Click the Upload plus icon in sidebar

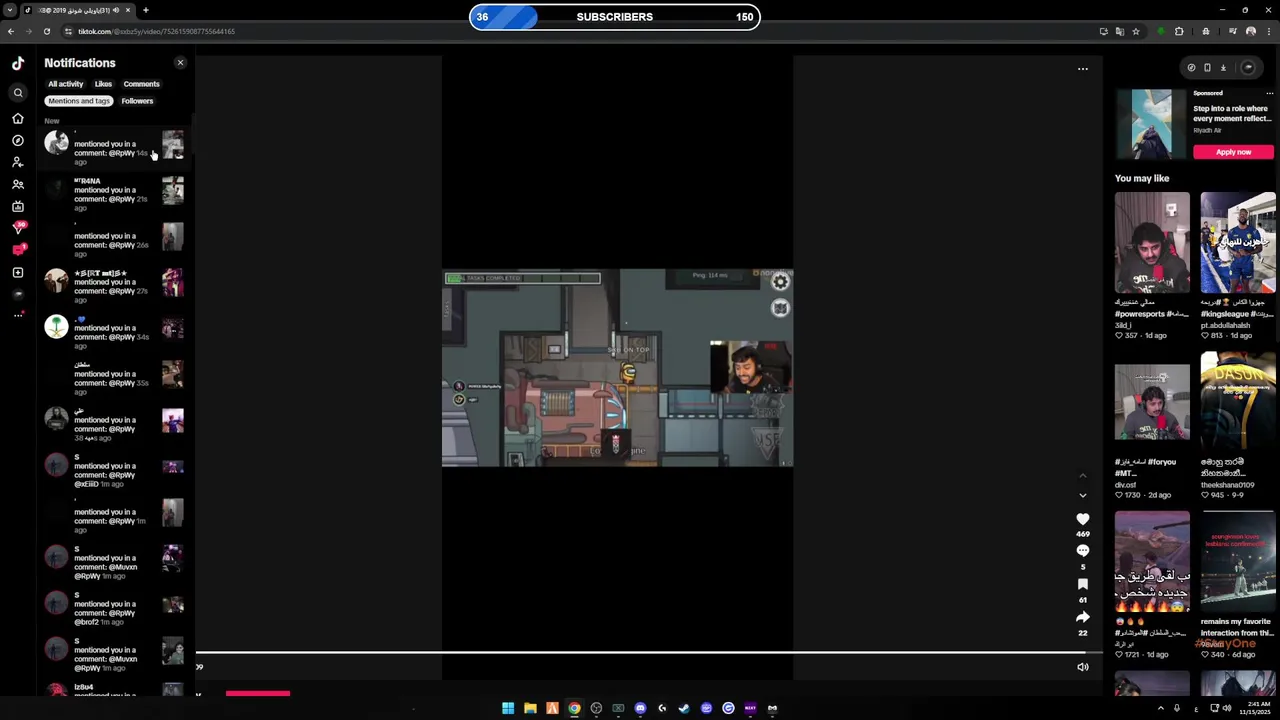pos(18,272)
